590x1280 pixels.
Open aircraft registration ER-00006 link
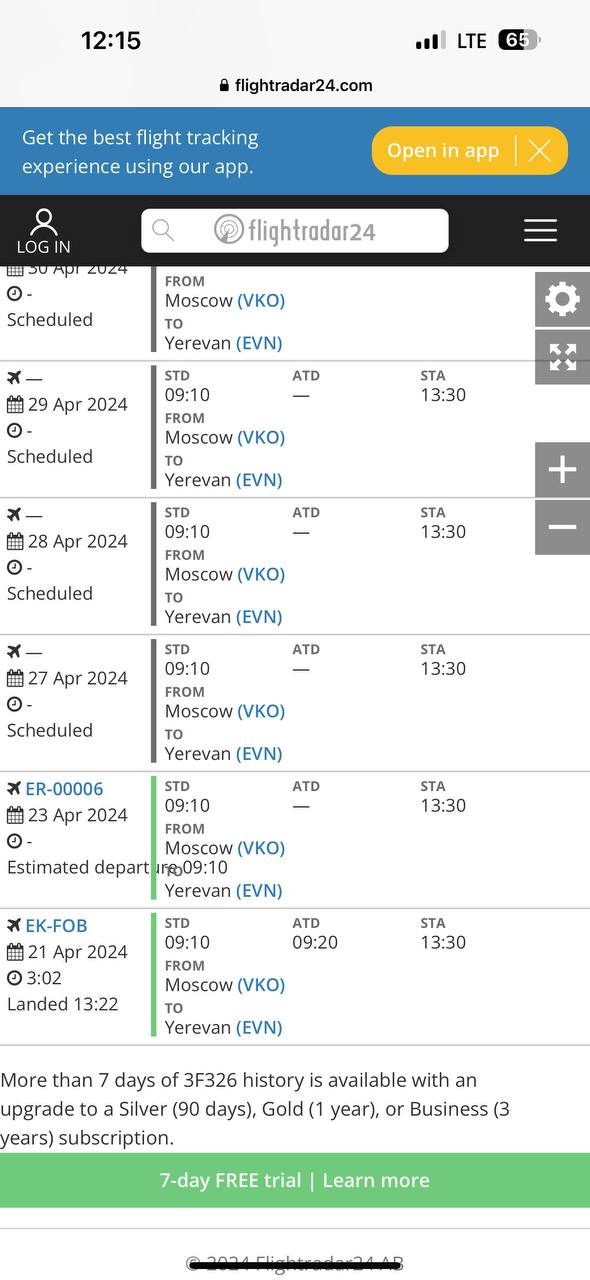click(64, 789)
